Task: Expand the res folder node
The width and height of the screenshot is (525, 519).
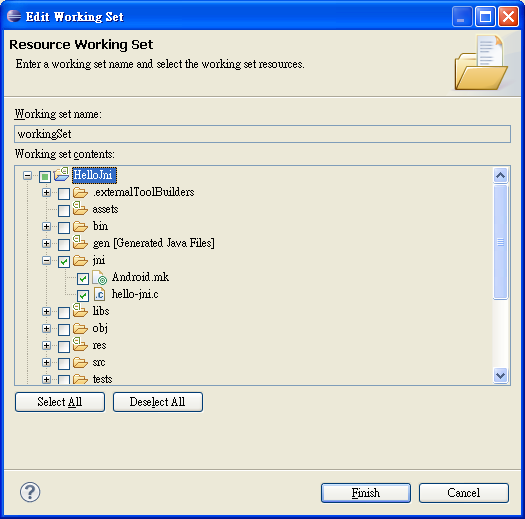Action: pyautogui.click(x=47, y=346)
